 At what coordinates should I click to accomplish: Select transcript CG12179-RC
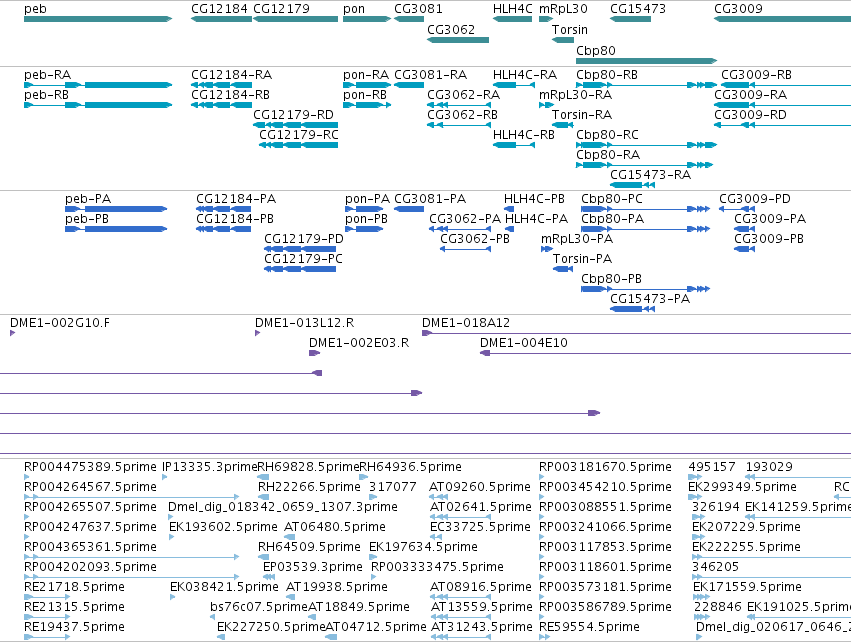[x=299, y=135]
